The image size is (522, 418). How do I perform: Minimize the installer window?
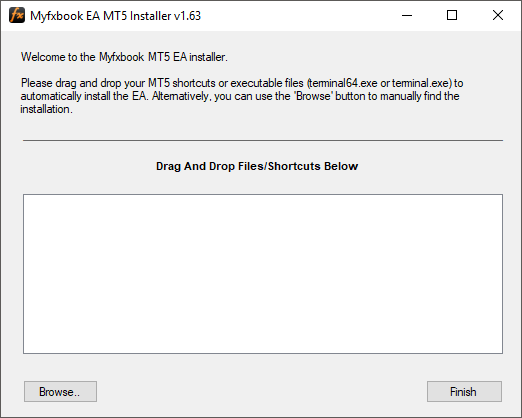[x=407, y=15]
